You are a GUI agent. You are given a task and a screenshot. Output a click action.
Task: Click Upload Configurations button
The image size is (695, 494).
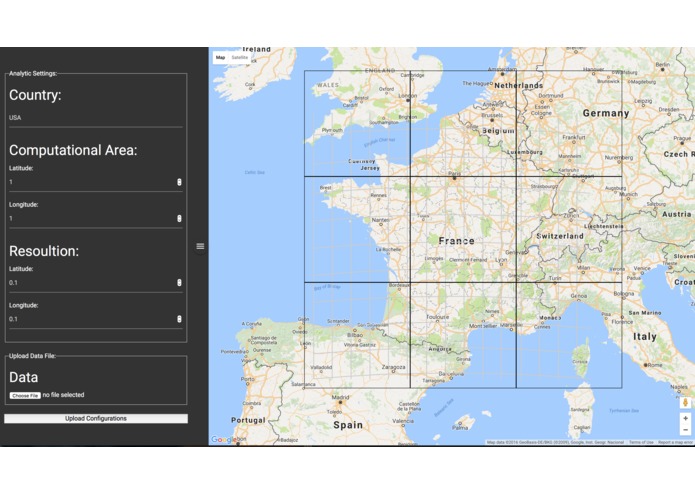[x=96, y=419]
